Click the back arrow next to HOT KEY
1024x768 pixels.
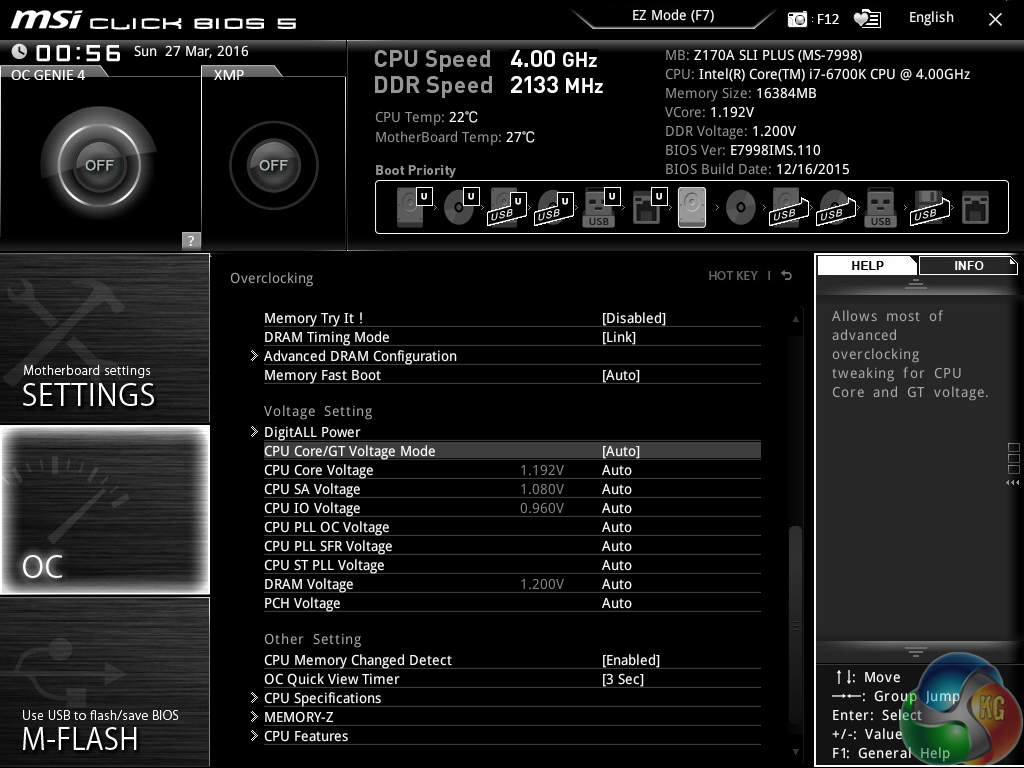[x=787, y=276]
